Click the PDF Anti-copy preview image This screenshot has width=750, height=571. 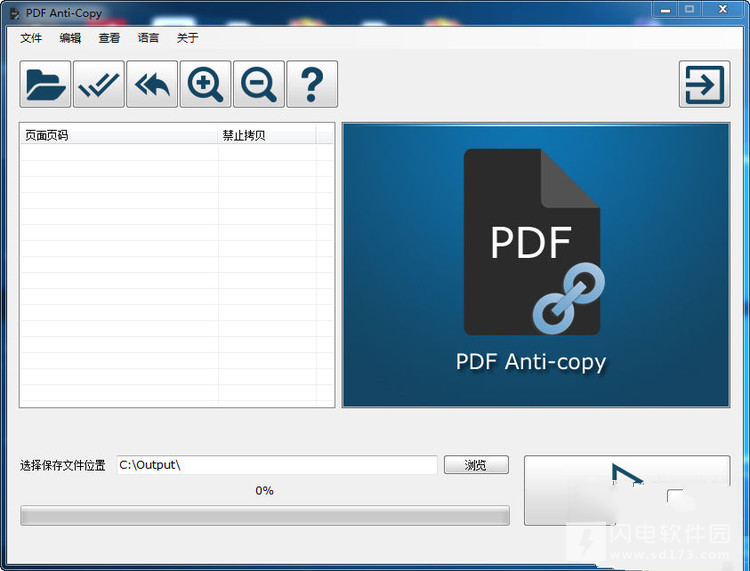point(536,265)
